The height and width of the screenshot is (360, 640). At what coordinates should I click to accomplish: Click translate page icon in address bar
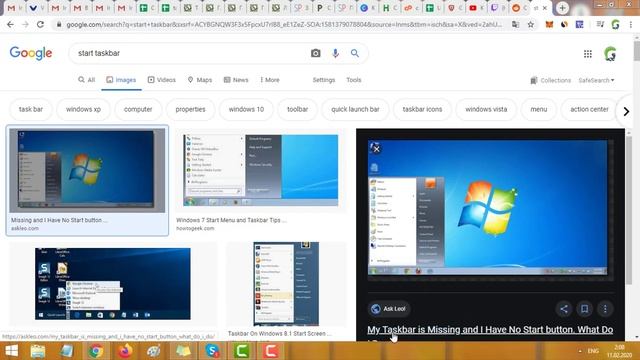click(516, 24)
